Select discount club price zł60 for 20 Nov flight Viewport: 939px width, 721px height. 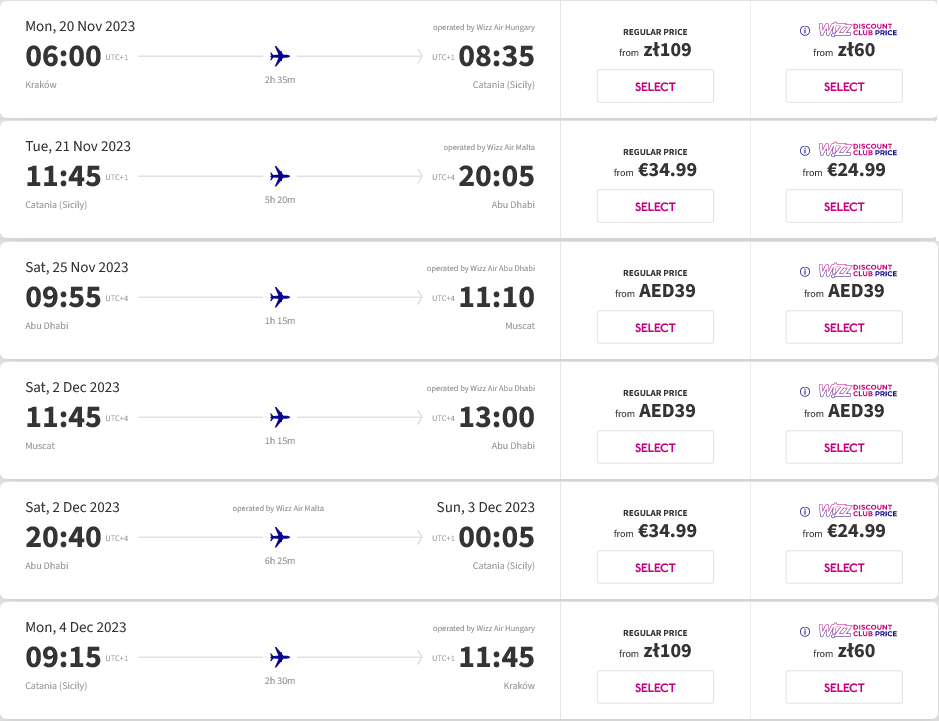844,86
